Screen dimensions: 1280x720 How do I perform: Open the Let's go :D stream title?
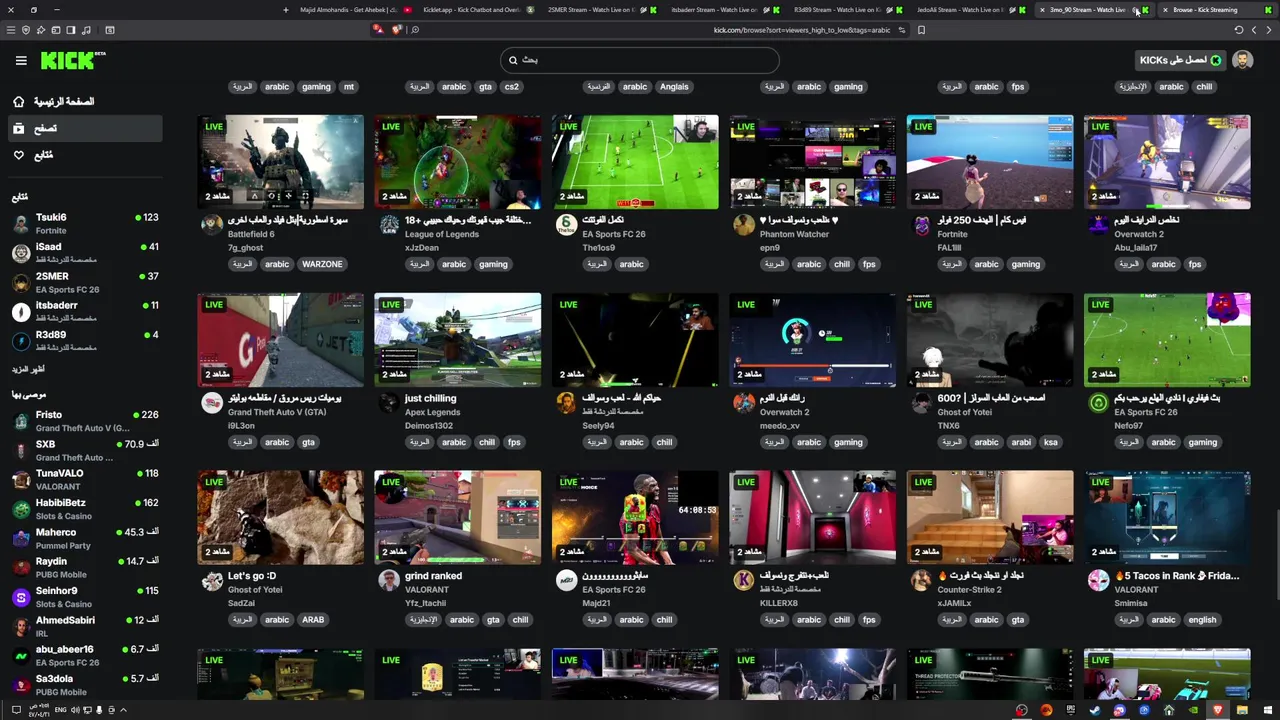coord(252,576)
